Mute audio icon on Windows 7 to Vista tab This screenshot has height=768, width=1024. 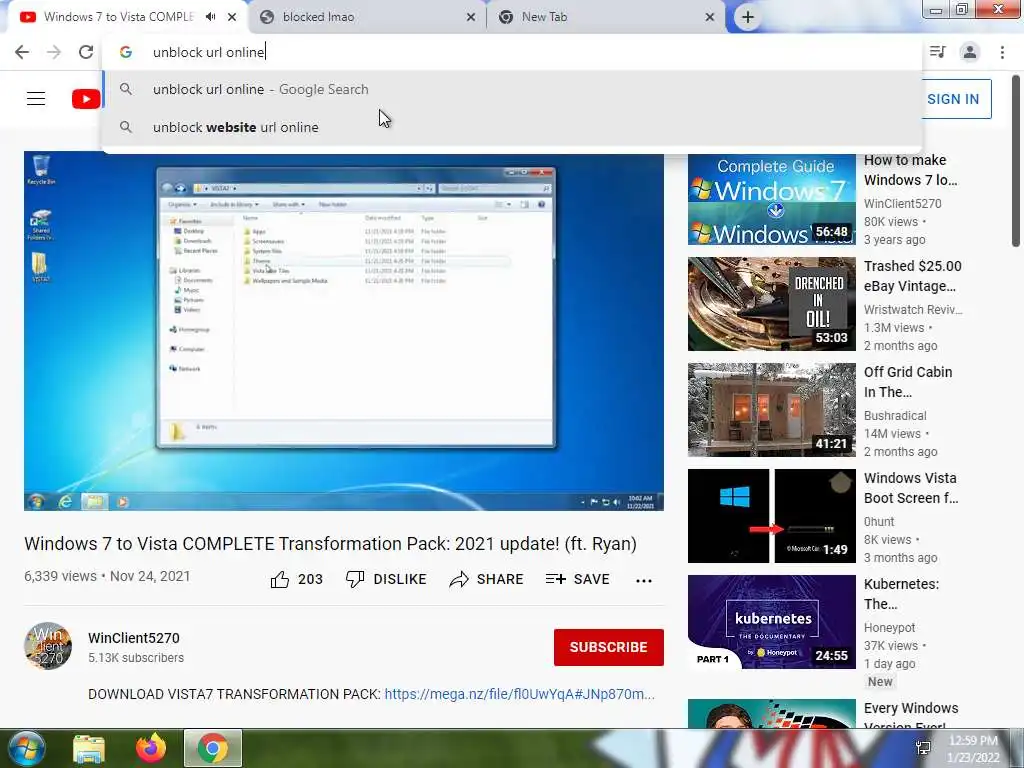pyautogui.click(x=210, y=17)
